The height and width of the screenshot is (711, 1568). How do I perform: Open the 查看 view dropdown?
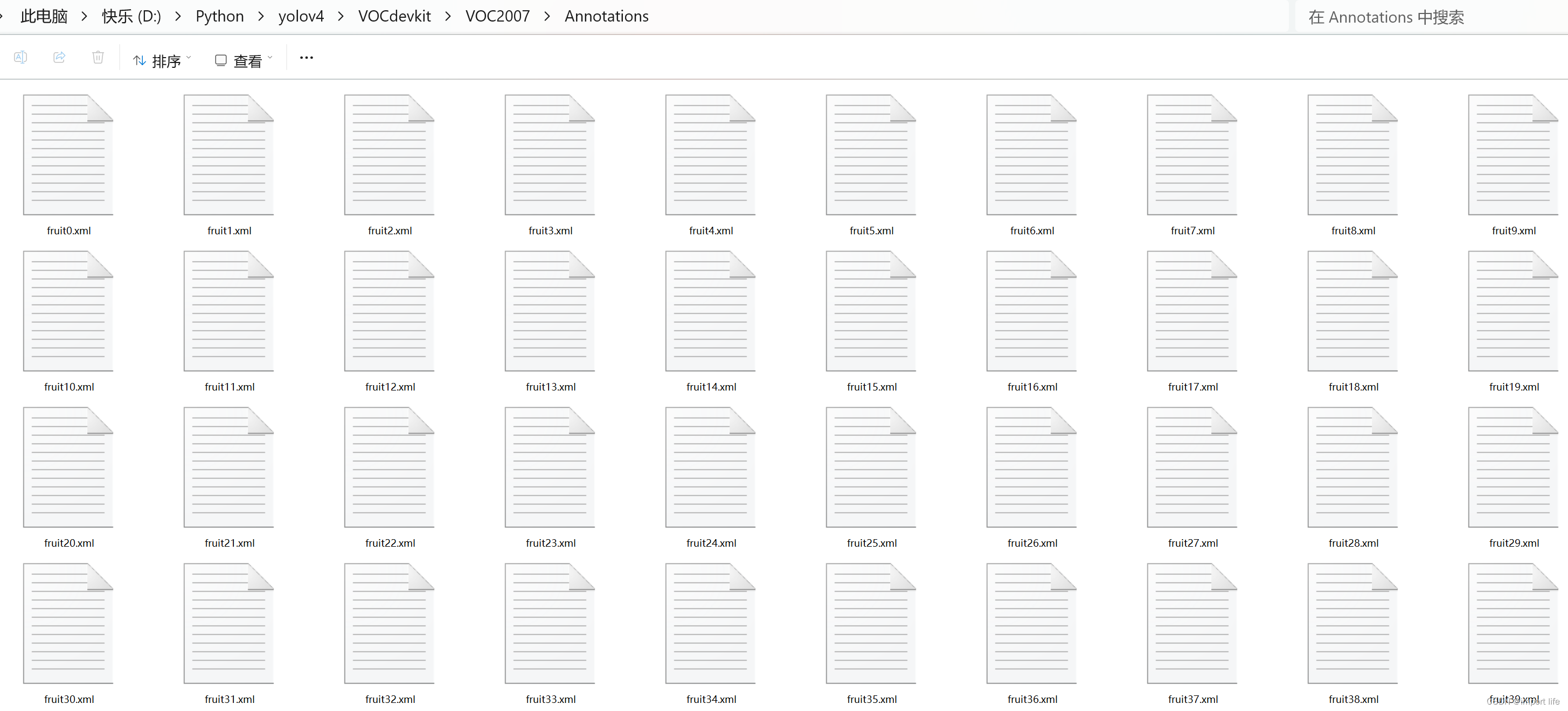tap(244, 60)
